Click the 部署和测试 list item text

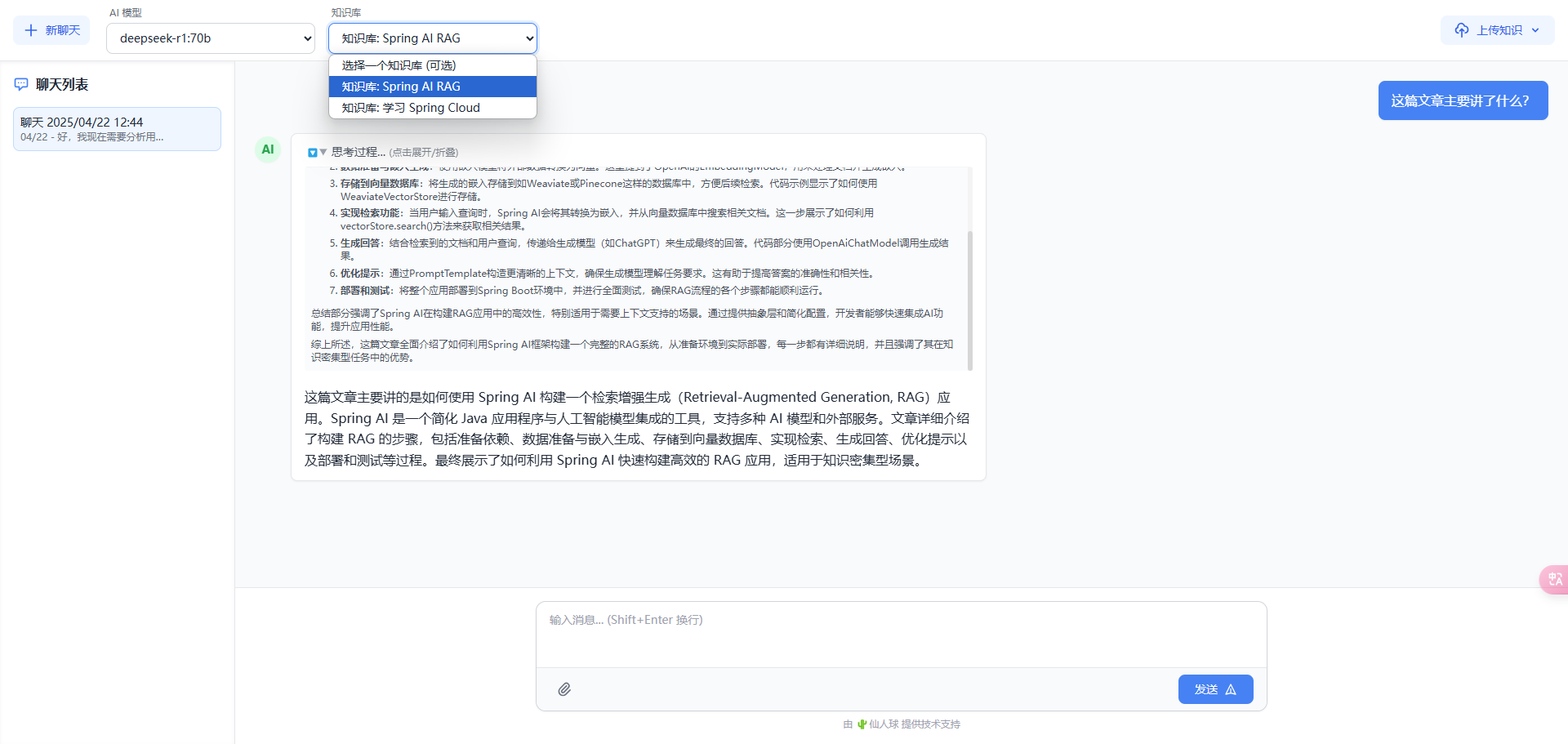[582, 291]
